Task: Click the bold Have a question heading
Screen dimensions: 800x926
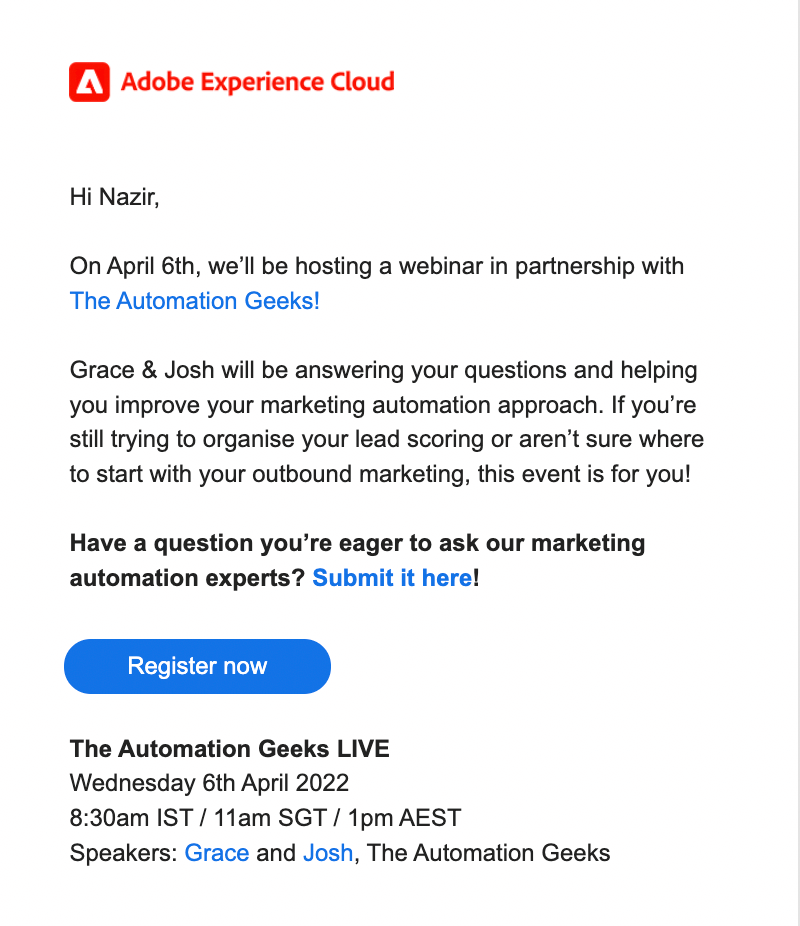Action: click(x=357, y=543)
